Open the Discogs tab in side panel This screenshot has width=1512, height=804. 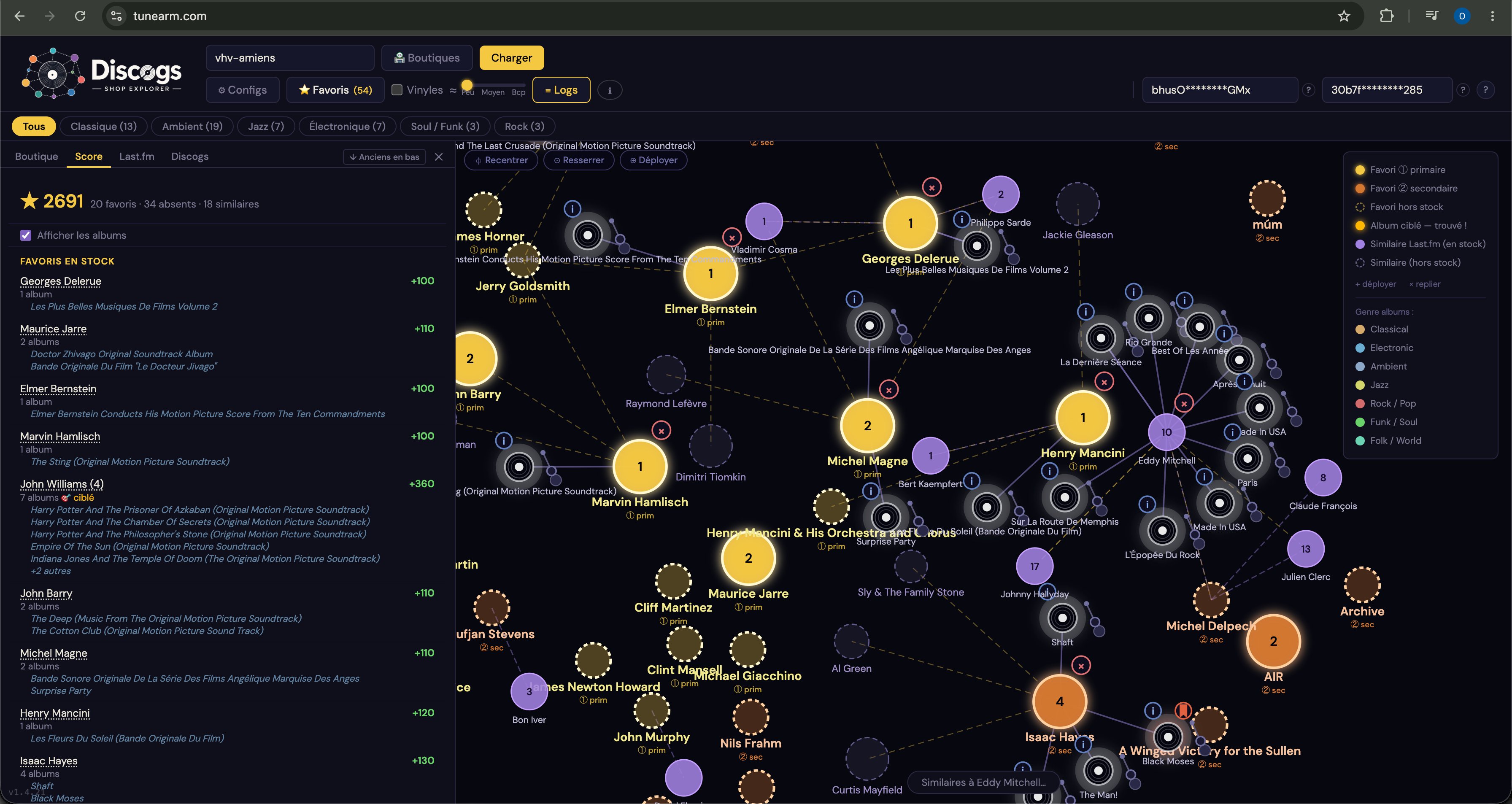click(x=189, y=156)
